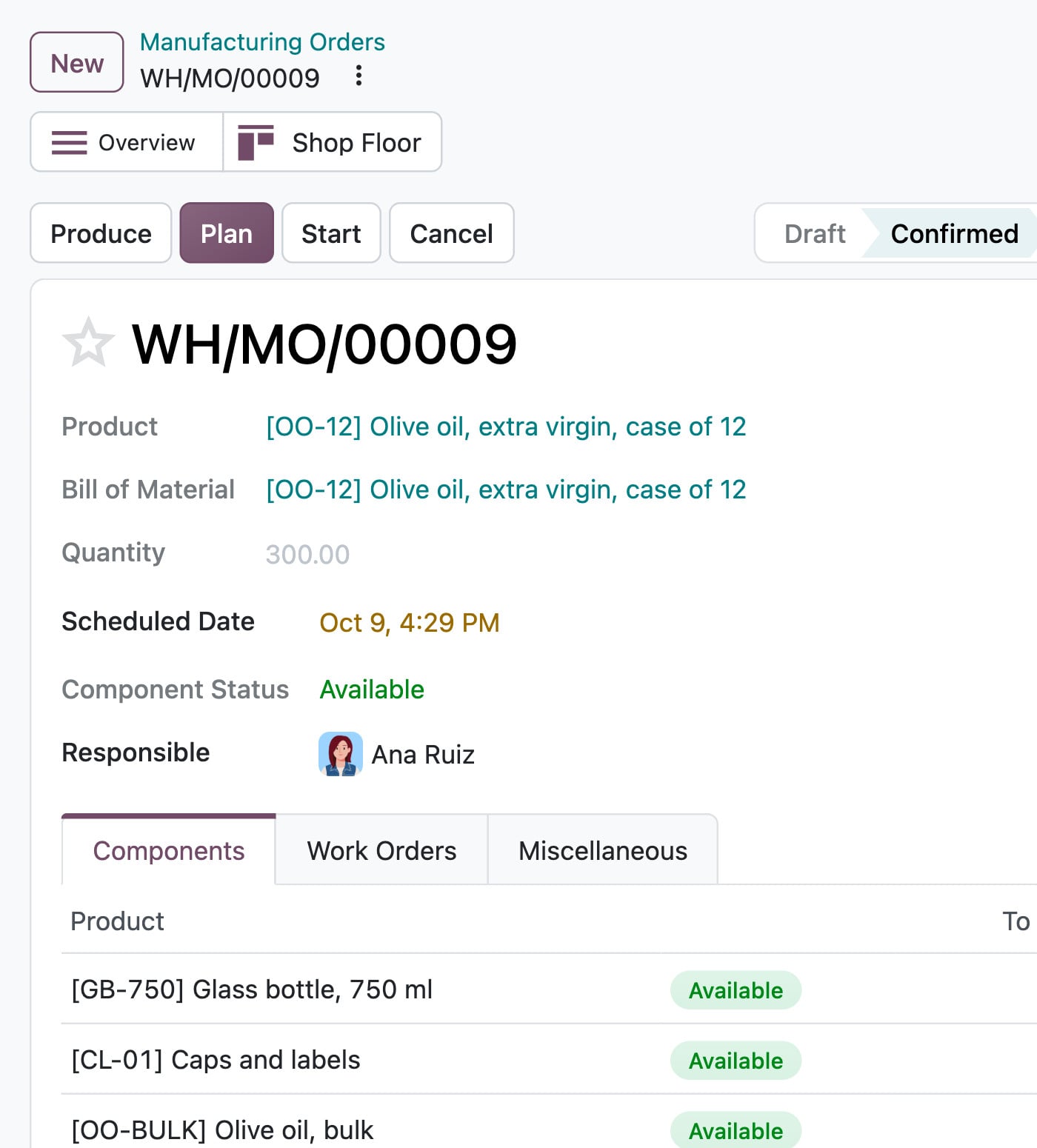The height and width of the screenshot is (1148, 1037).
Task: Open the three-dot actions menu beside WH/MO/00009
Action: (x=359, y=76)
